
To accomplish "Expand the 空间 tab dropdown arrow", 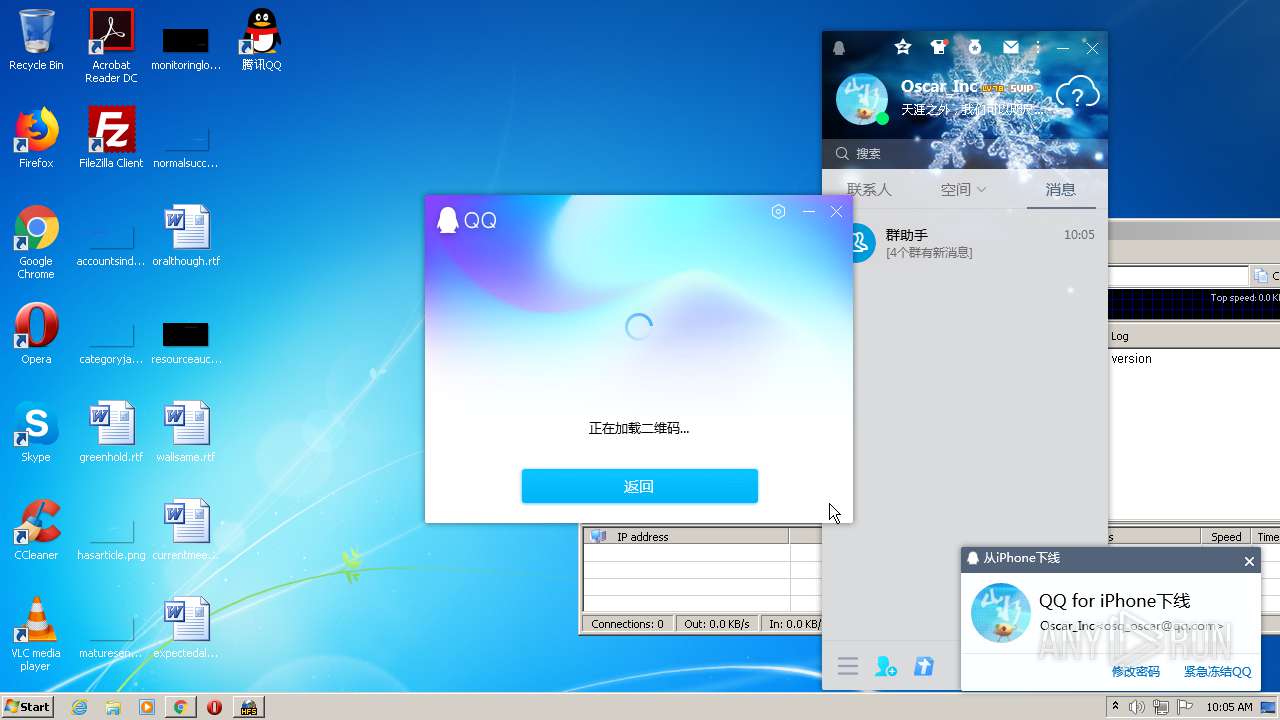I will coord(981,189).
